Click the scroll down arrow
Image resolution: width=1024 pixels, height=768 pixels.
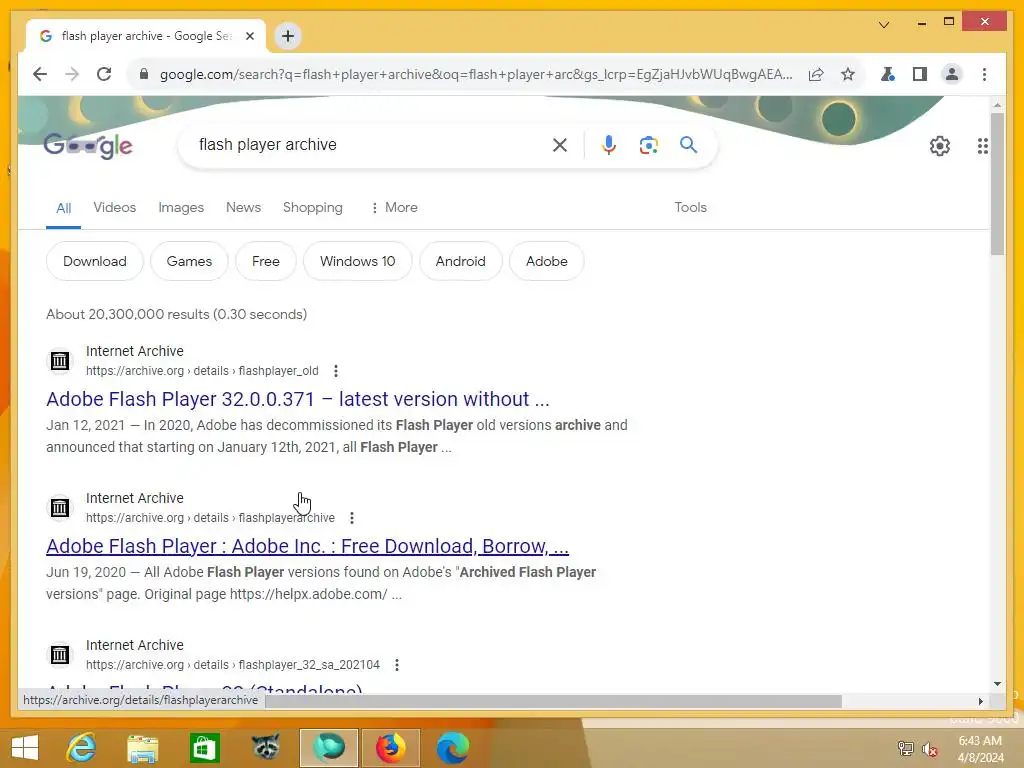coord(997,684)
